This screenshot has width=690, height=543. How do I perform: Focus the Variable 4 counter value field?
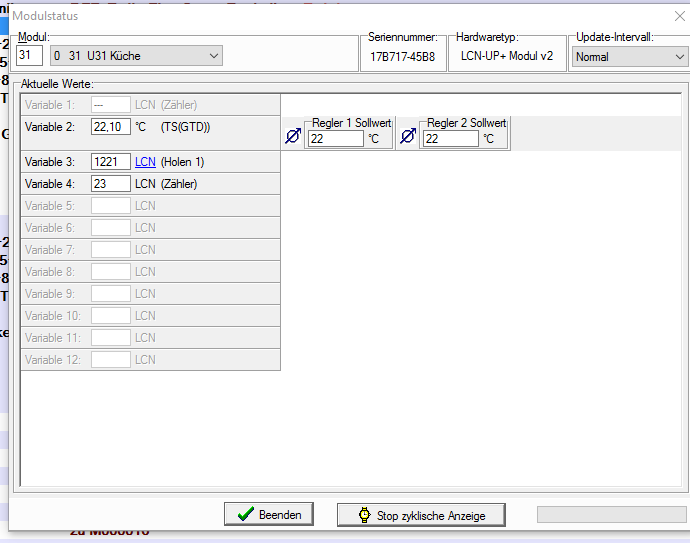pos(110,184)
